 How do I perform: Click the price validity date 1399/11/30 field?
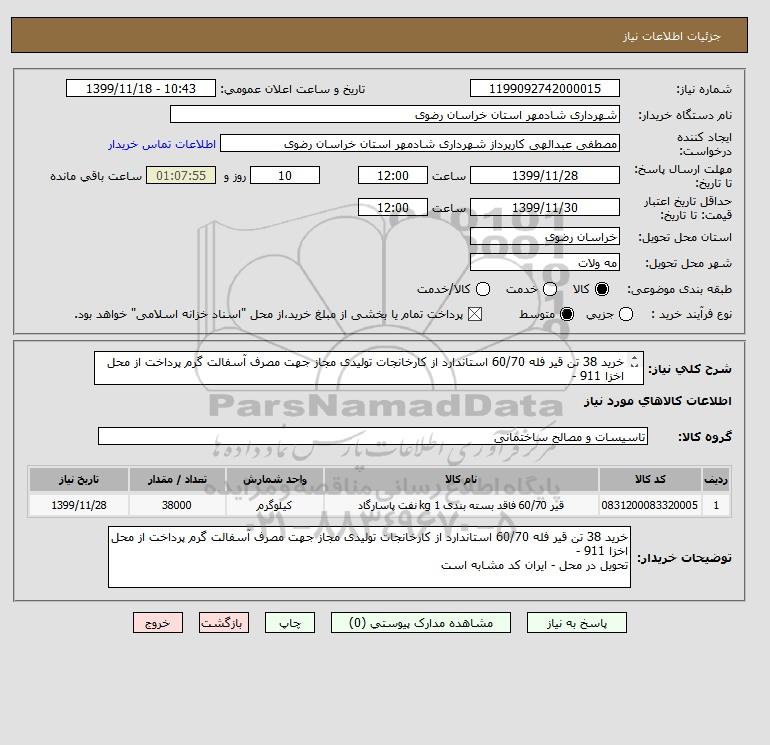point(545,207)
